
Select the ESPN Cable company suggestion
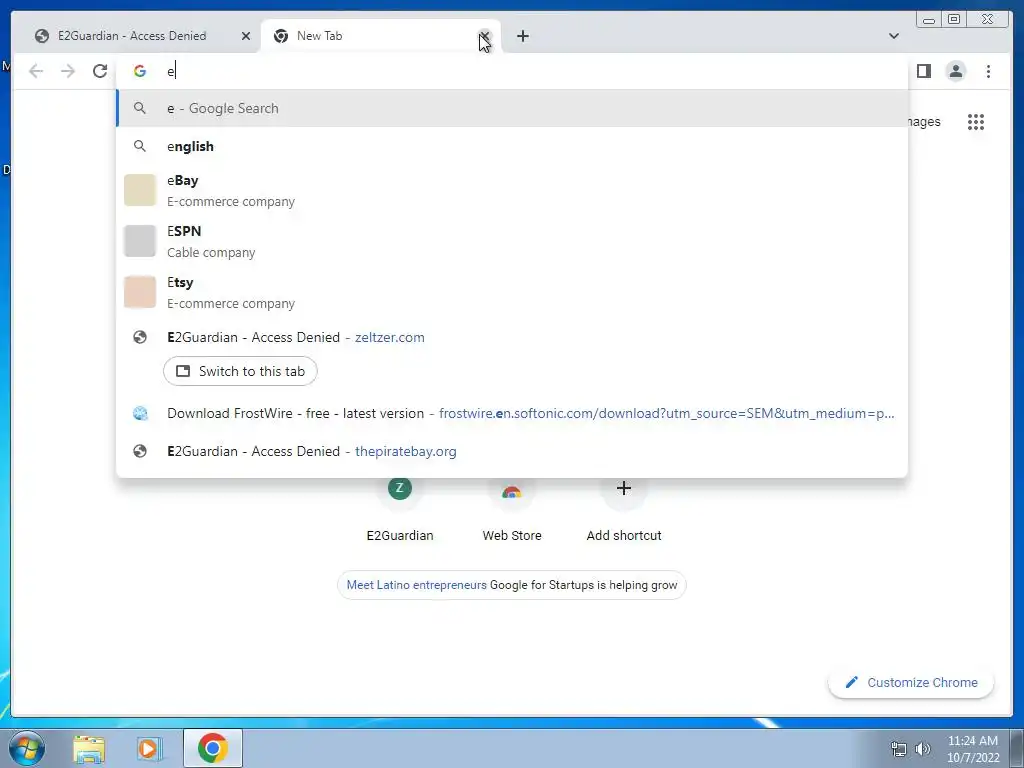[512, 241]
